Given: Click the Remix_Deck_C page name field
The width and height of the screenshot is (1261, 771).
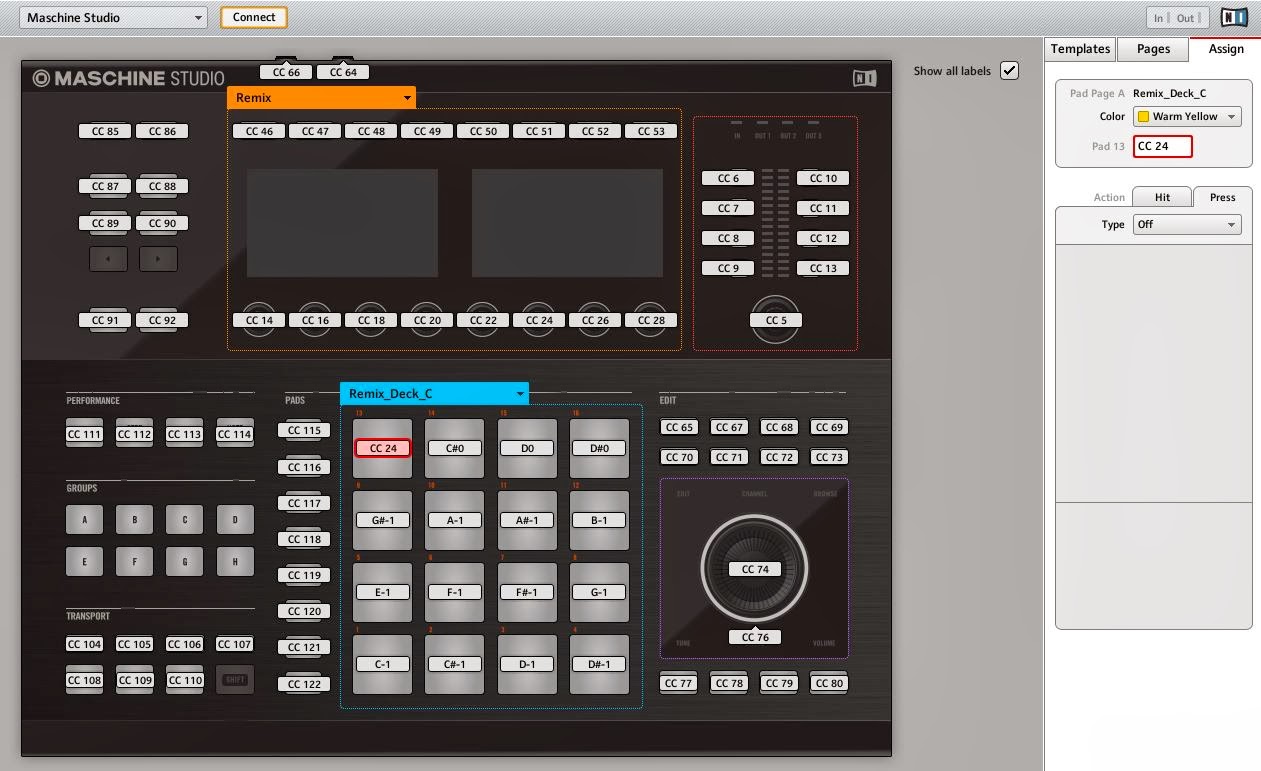Looking at the screenshot, I should 1170,93.
